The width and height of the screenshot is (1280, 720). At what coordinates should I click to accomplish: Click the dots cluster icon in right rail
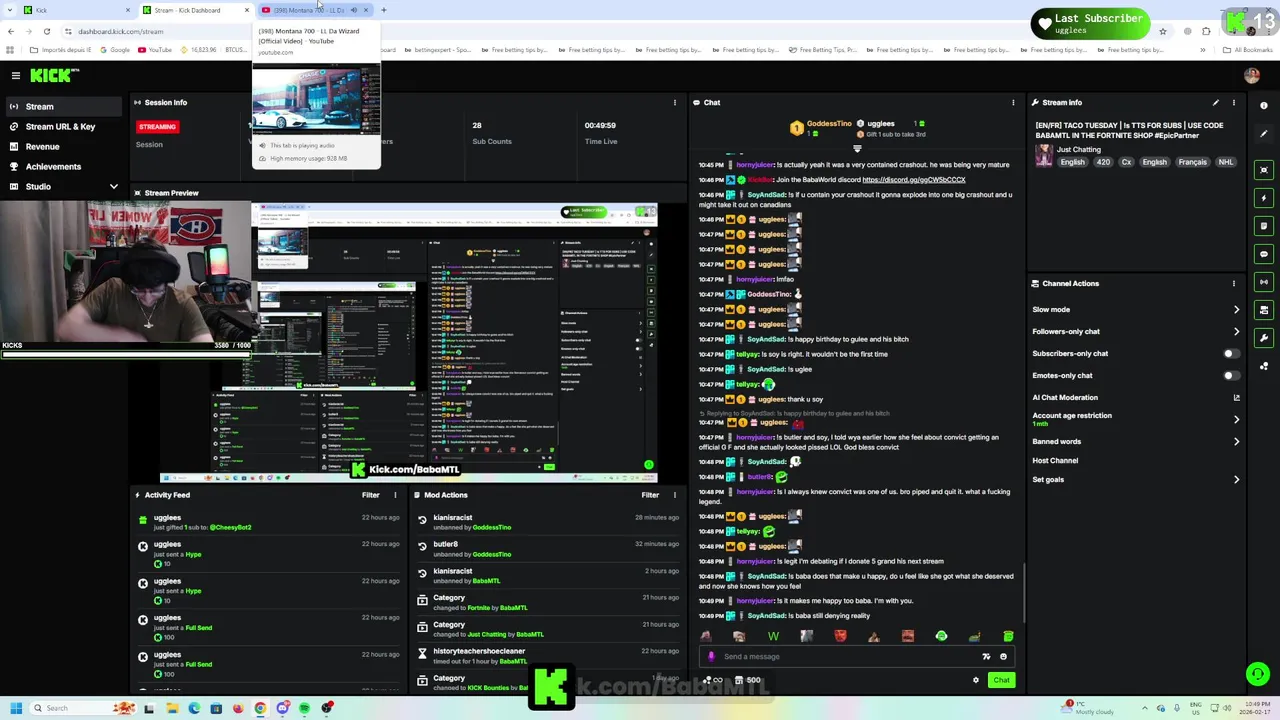1264,366
